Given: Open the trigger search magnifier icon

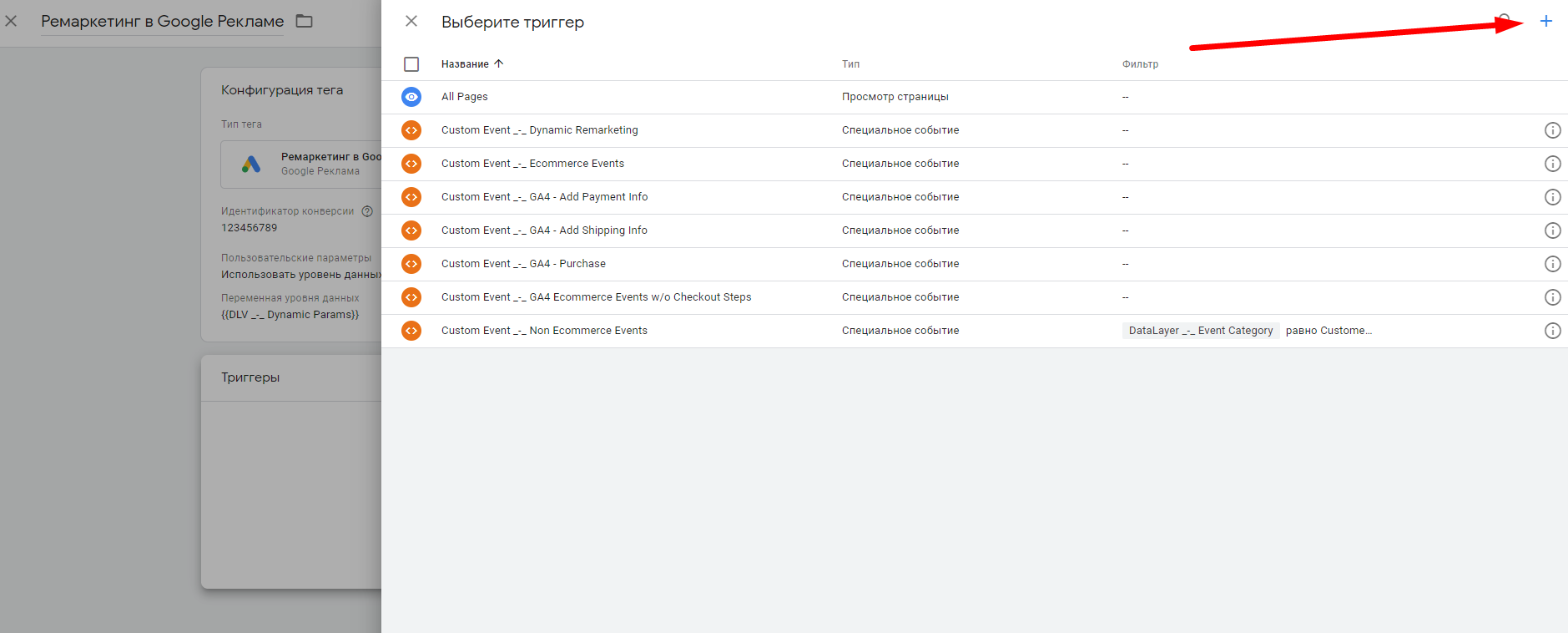Looking at the screenshot, I should 1504,20.
